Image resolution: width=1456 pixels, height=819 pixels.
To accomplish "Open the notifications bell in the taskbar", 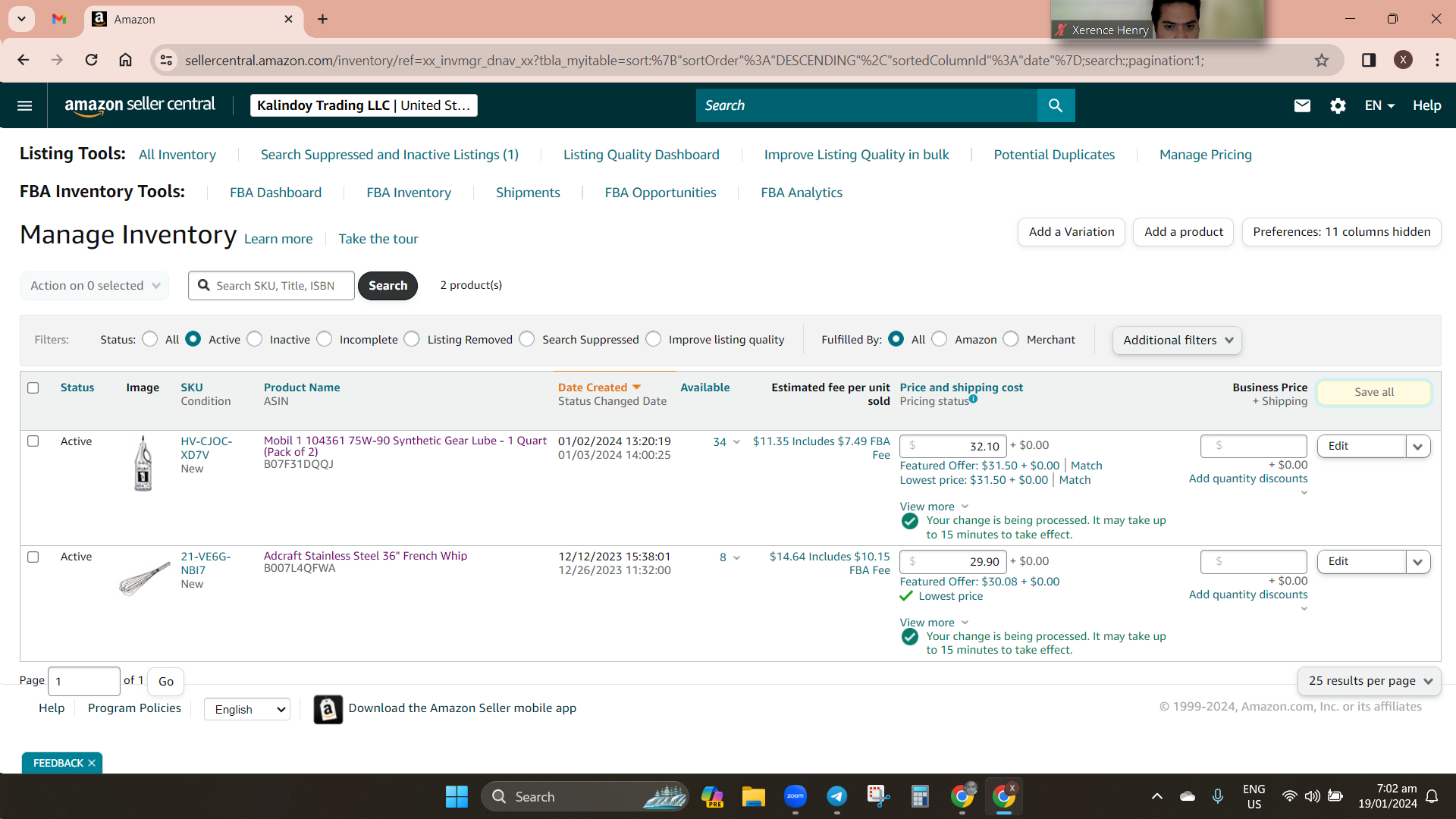I will point(1432,796).
